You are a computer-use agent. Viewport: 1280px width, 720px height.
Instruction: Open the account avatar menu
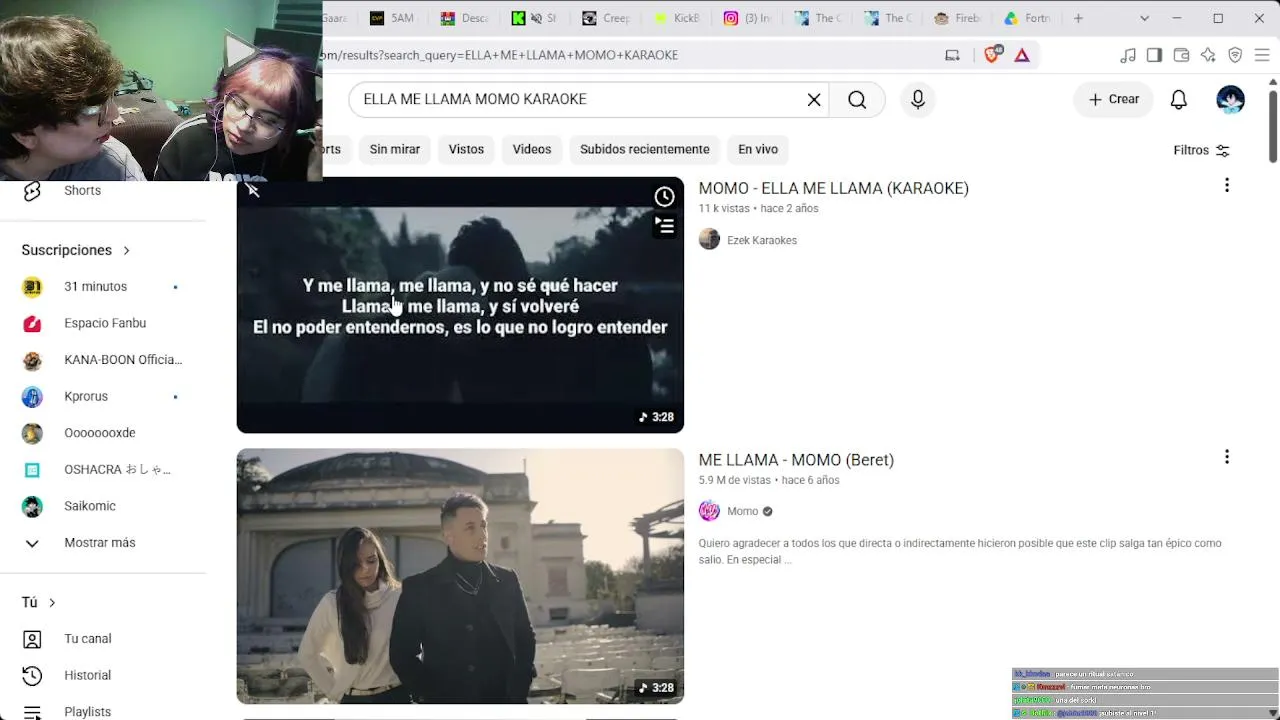(1230, 99)
